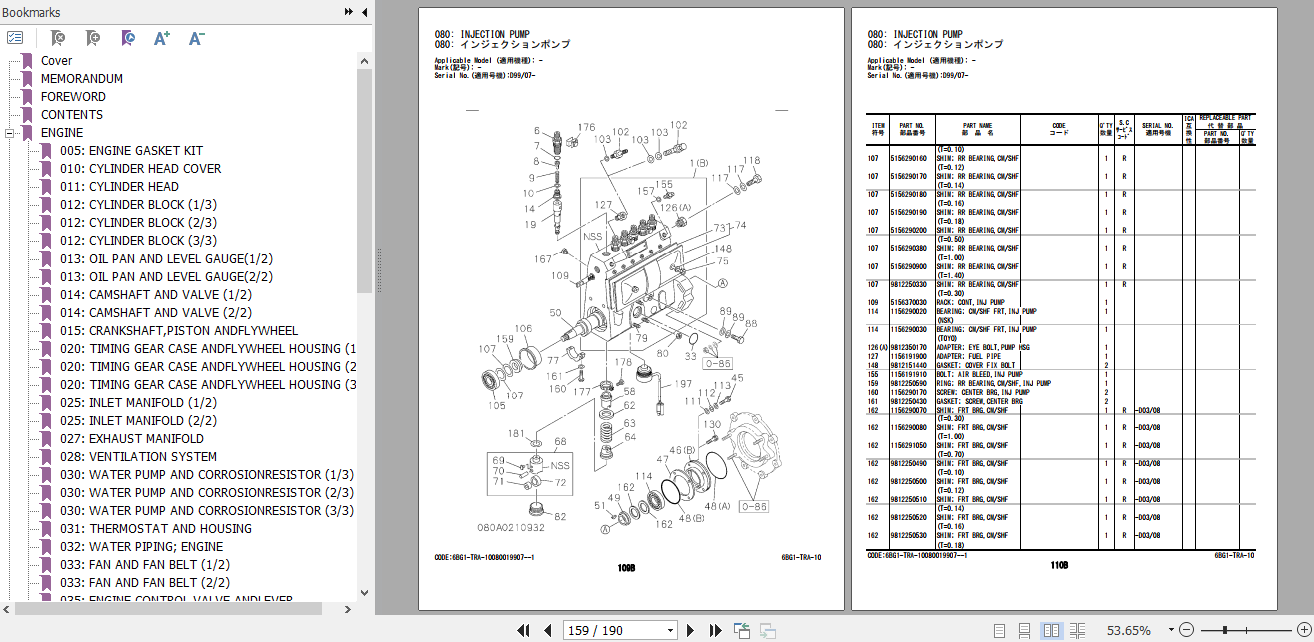
Task: Open bookmark 012: CYLINDER BLOCK (2/3)
Action: 138,223
